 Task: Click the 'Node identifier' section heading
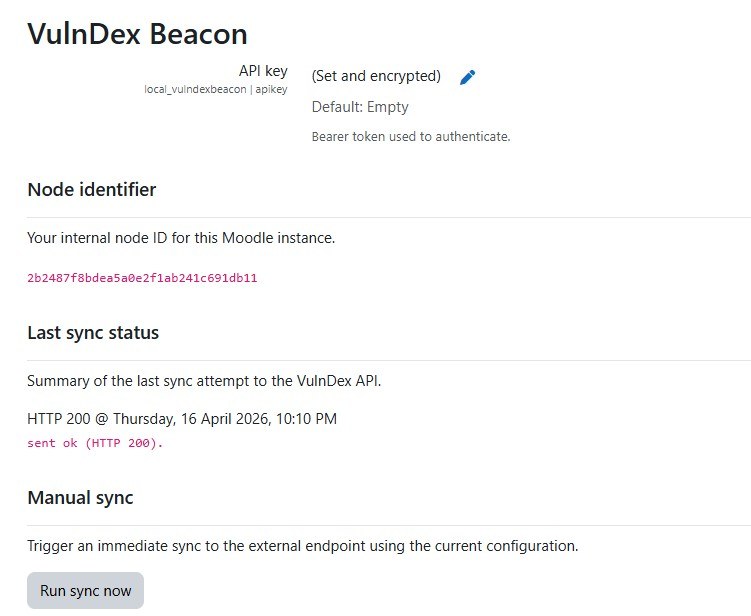coord(92,190)
